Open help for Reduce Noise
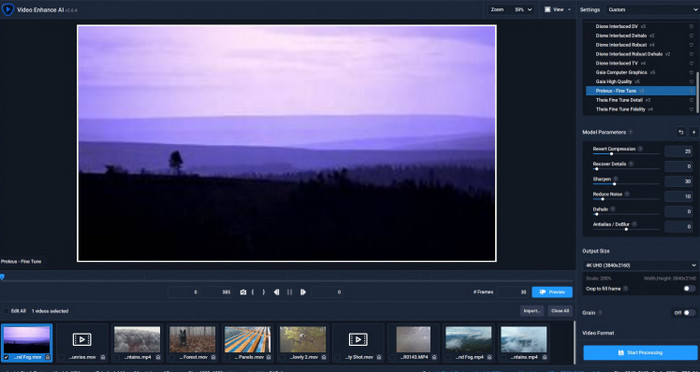 pos(627,194)
